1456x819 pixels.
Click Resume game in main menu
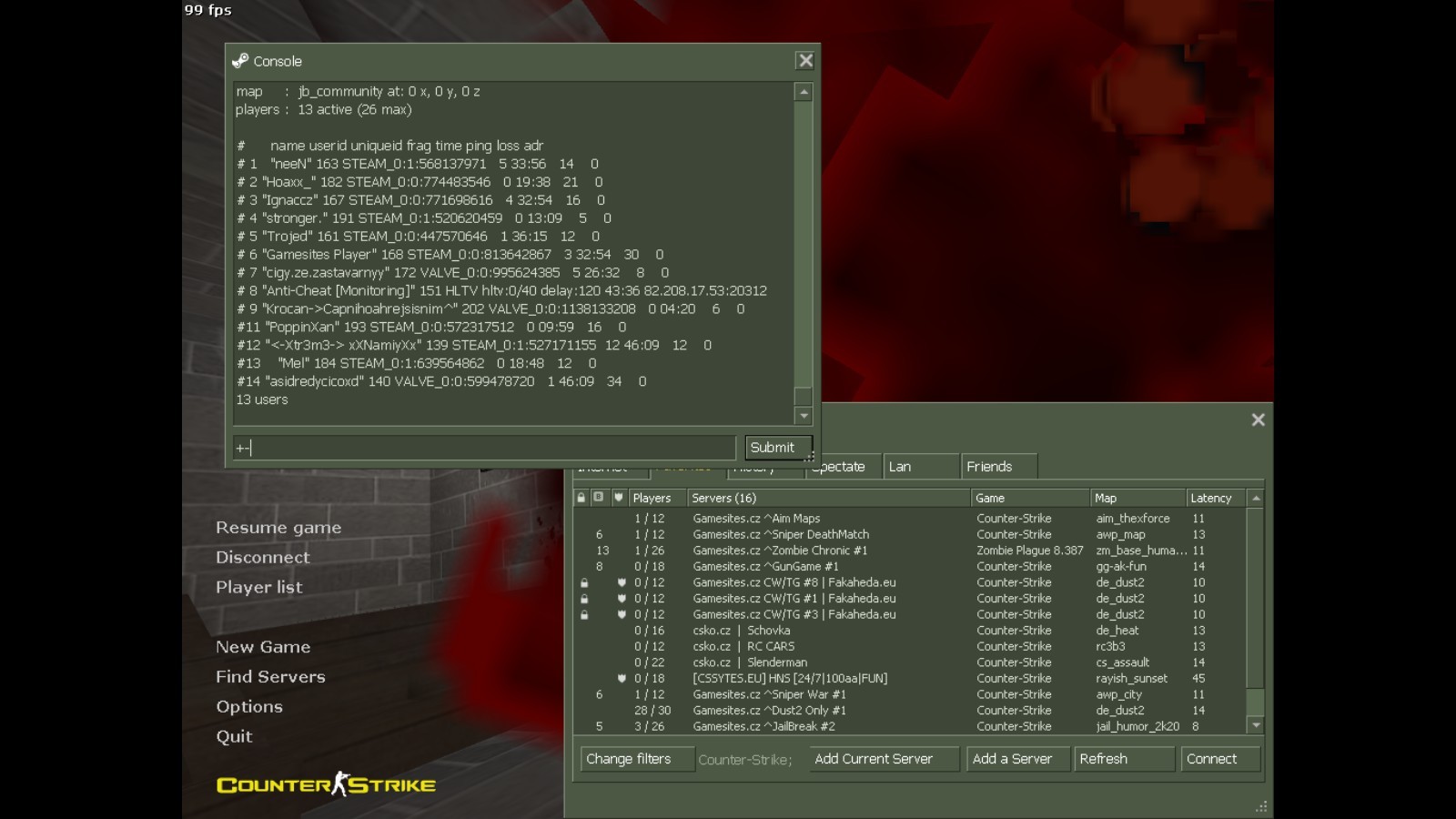coord(278,528)
